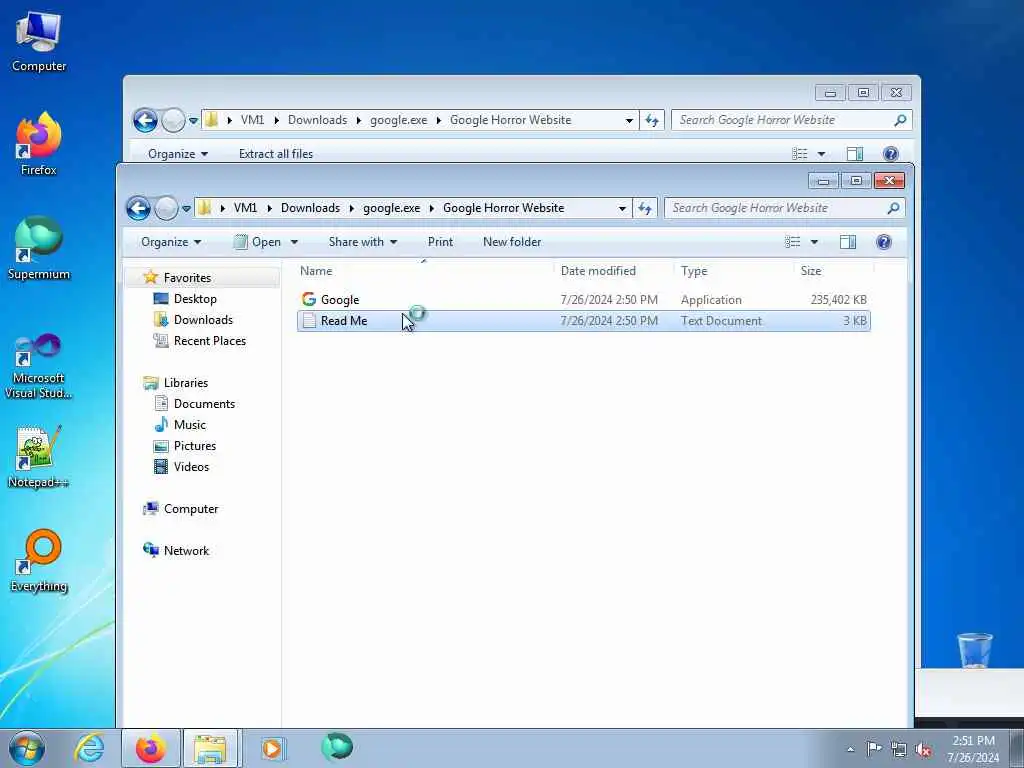Open the Music library
Screen dimensions: 1024x768
(x=189, y=424)
